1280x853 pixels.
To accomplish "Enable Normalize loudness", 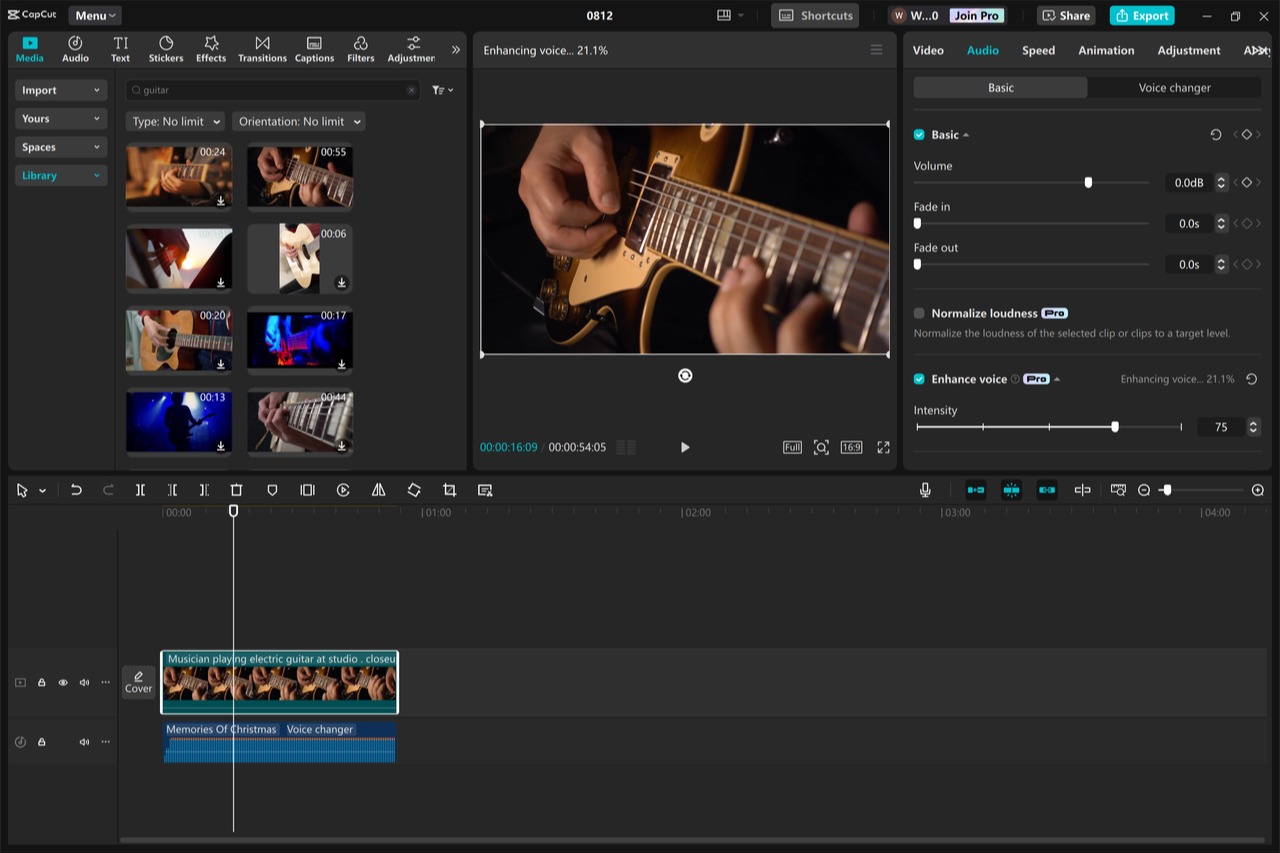I will [x=917, y=313].
